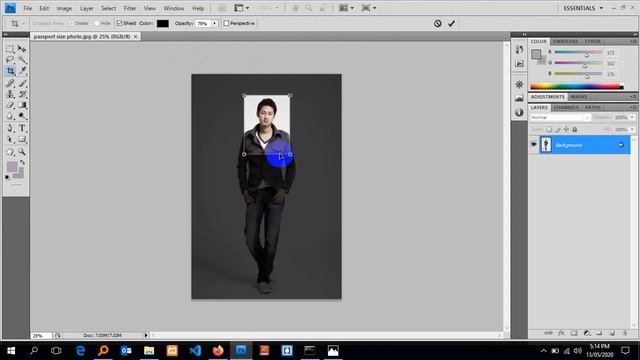
Task: Select the Healing Brush tool
Action: [x=10, y=83]
